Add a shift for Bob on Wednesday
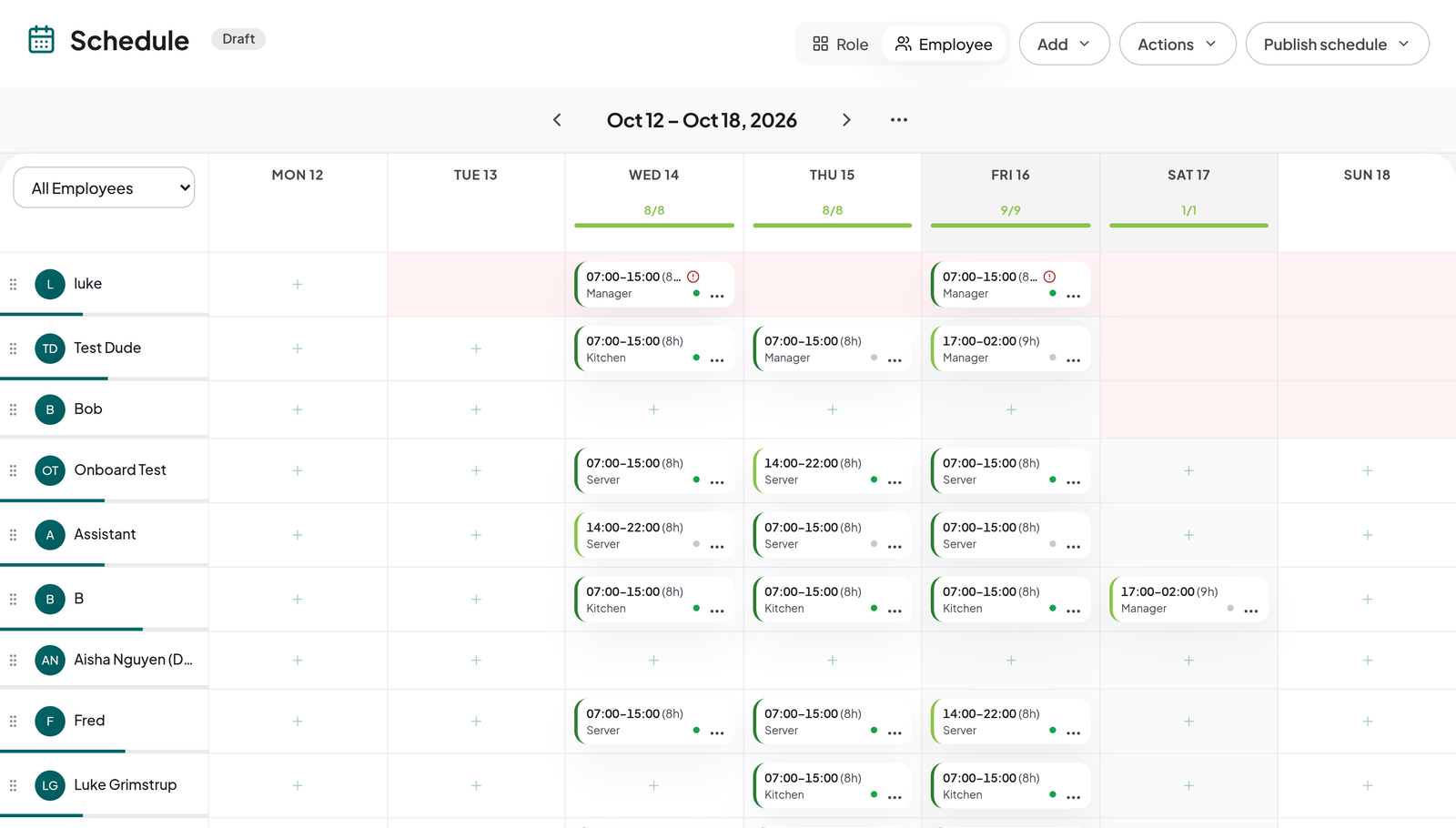The image size is (1456, 828). click(653, 409)
